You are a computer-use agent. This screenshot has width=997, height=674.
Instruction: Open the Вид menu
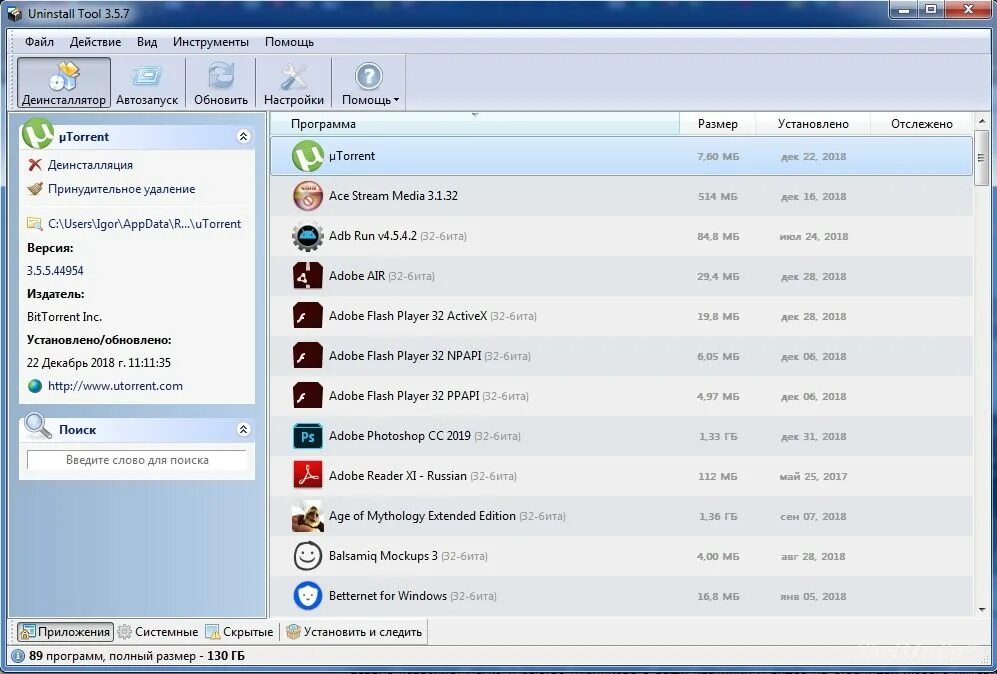[x=147, y=42]
